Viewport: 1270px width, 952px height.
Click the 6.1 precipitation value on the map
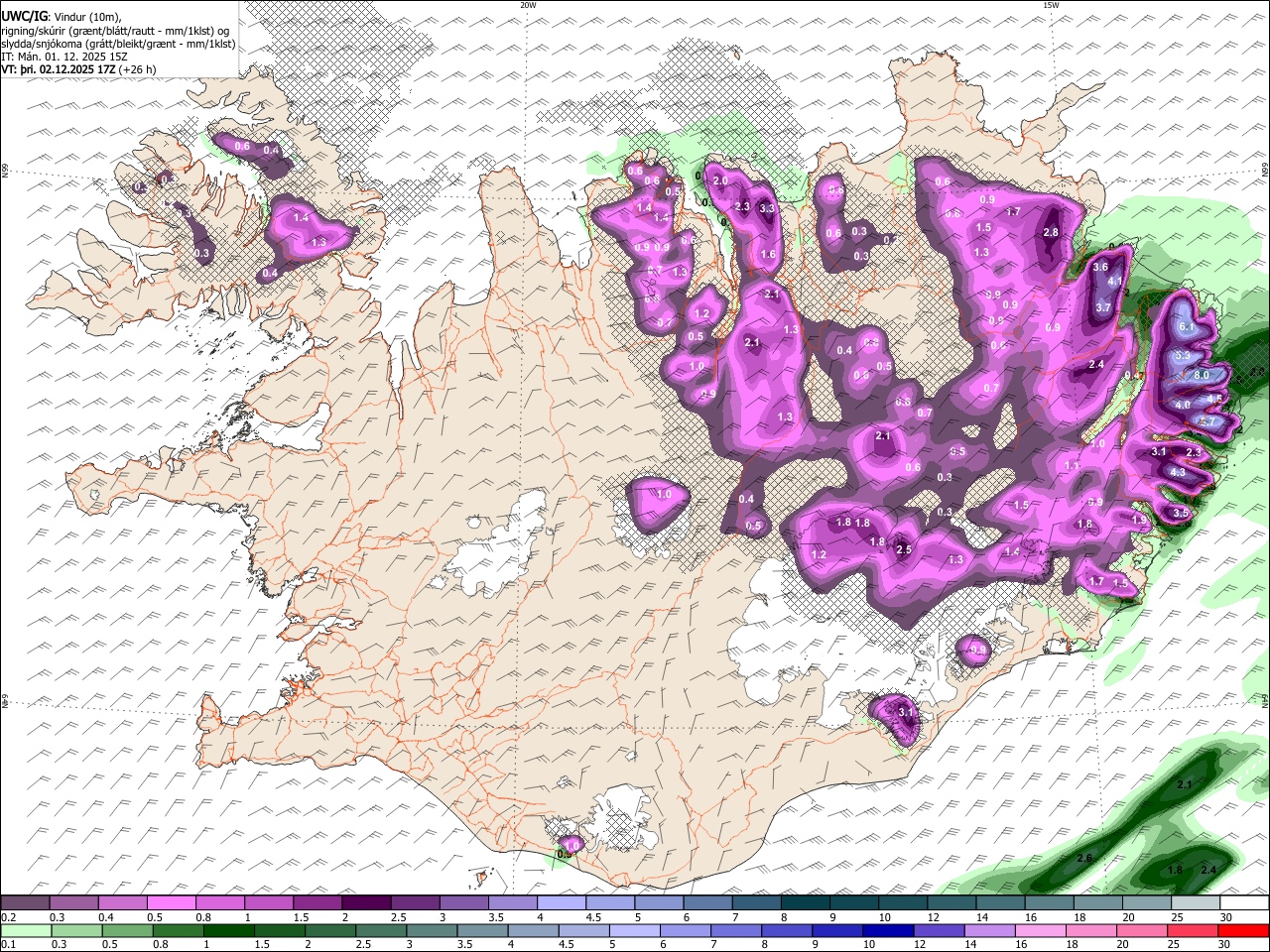(1186, 326)
